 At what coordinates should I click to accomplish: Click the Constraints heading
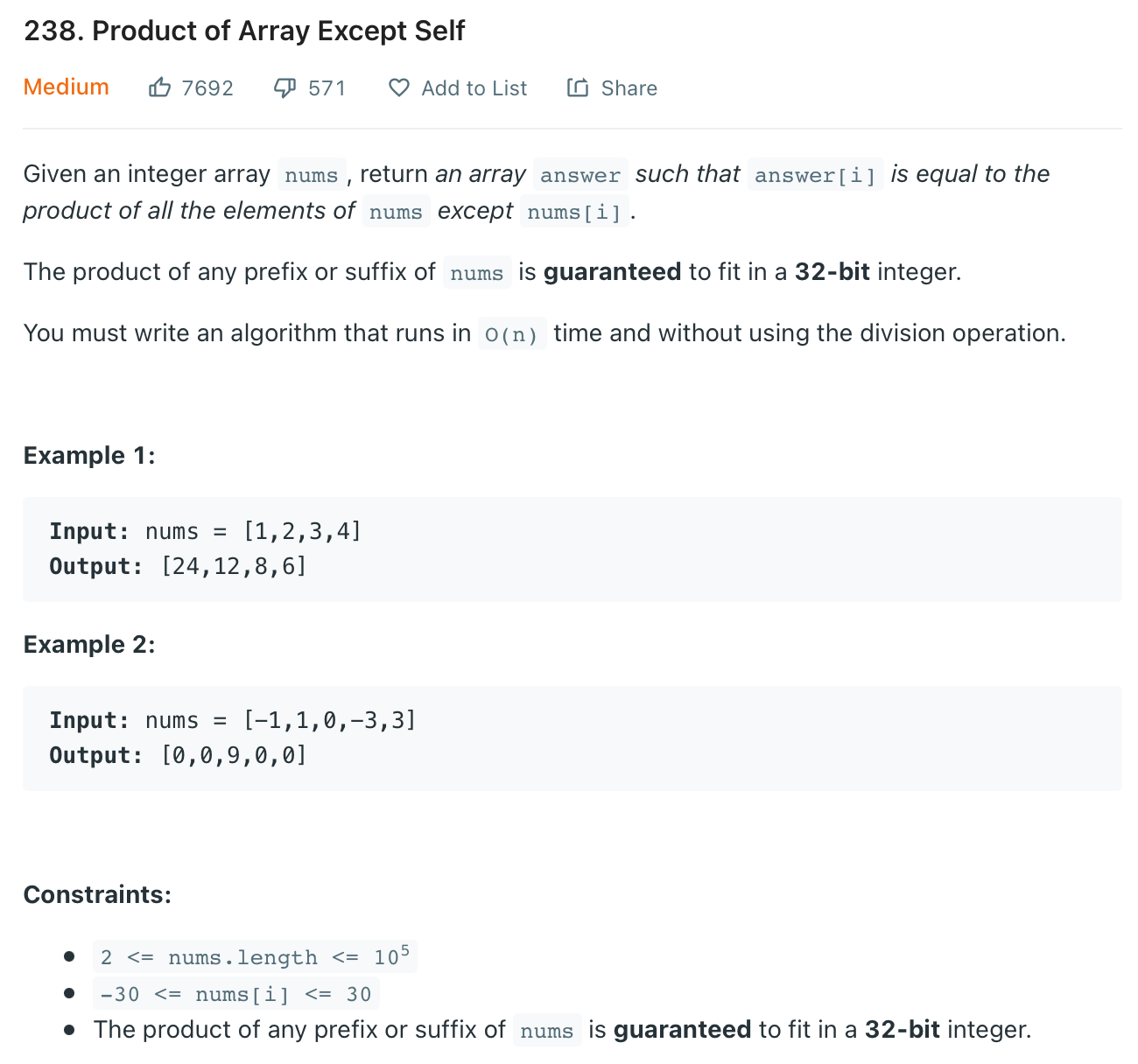pos(97,894)
